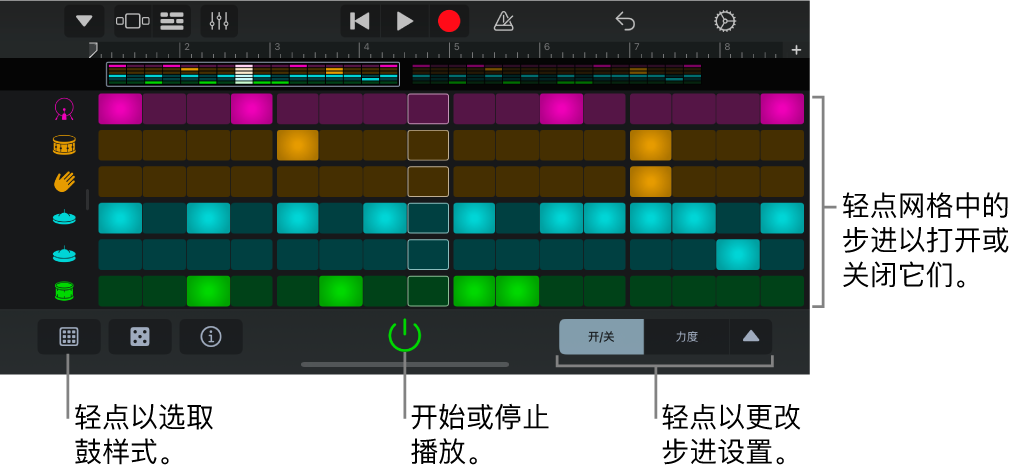Turn on highlighted step 8 in snare row

(428, 145)
